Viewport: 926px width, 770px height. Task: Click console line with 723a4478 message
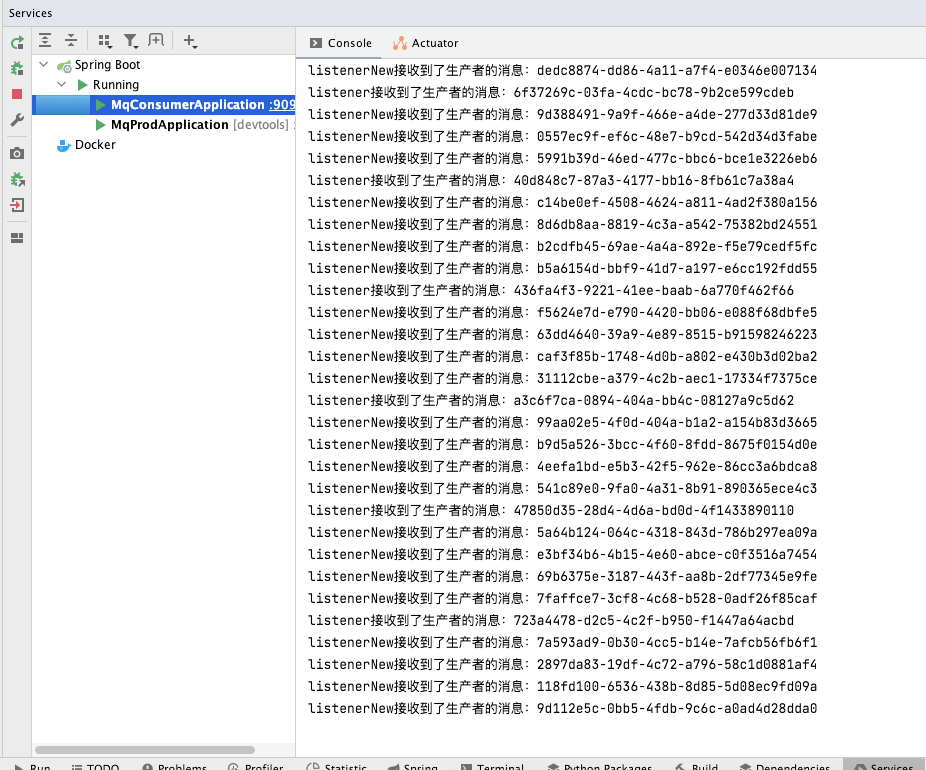click(x=551, y=620)
